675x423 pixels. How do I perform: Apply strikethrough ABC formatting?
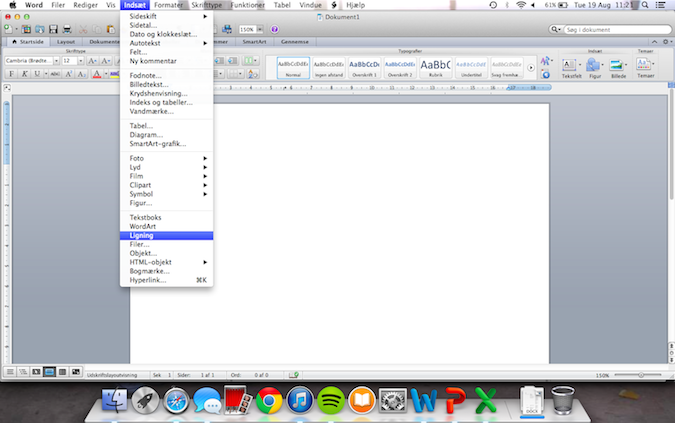55,74
